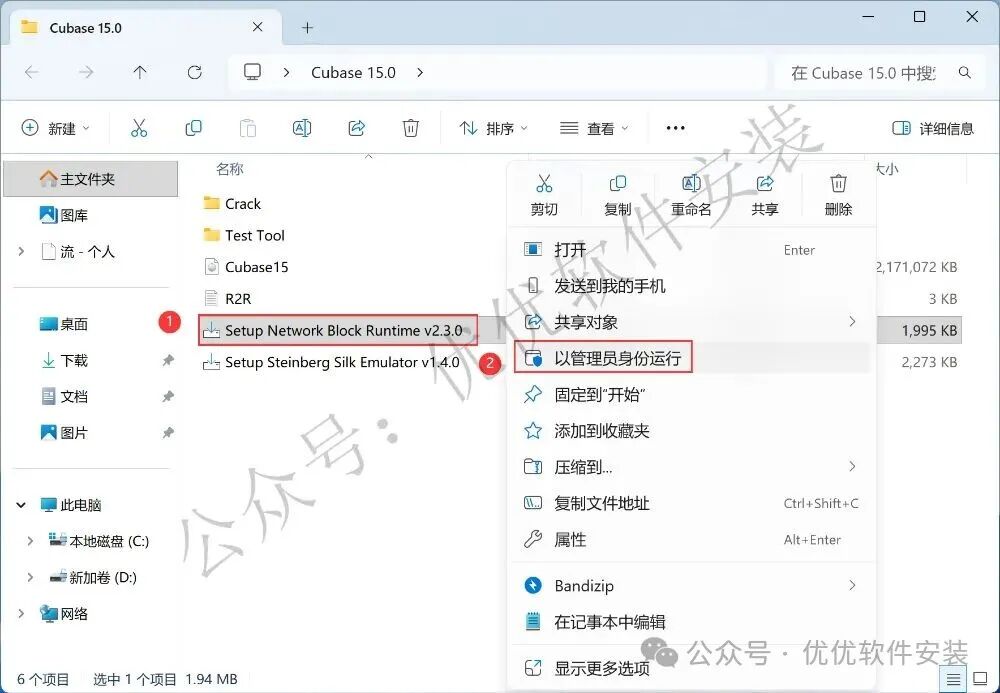Expand the 网络 tree node

tap(22, 613)
